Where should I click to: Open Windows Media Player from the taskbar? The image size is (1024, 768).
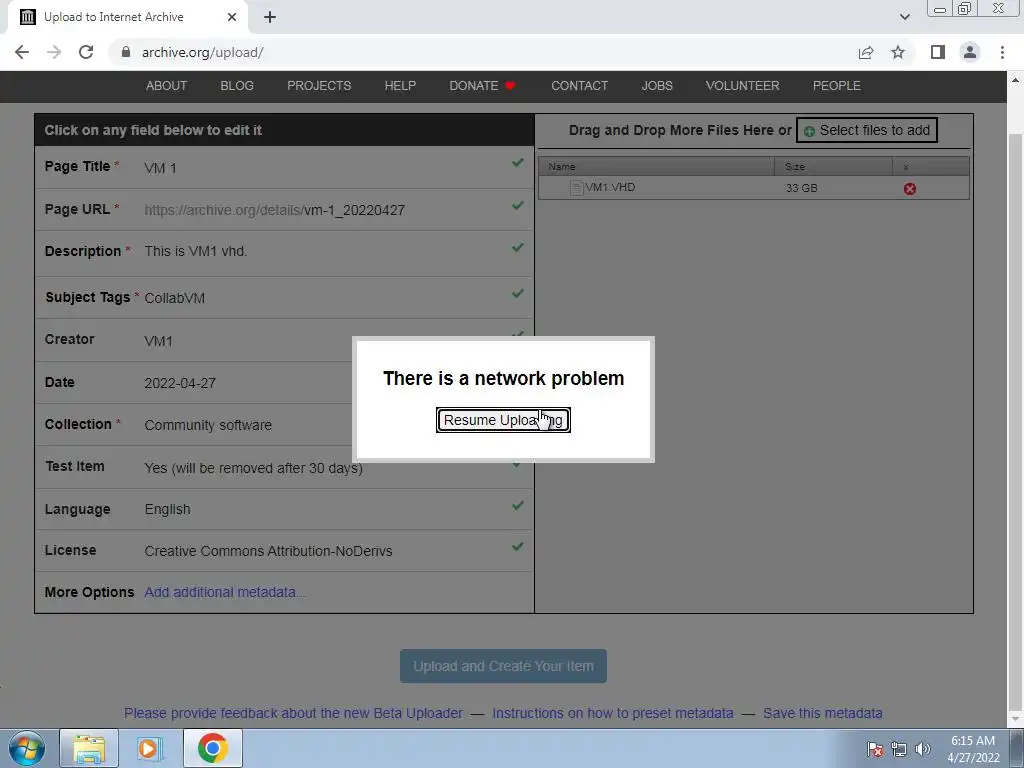[x=150, y=748]
